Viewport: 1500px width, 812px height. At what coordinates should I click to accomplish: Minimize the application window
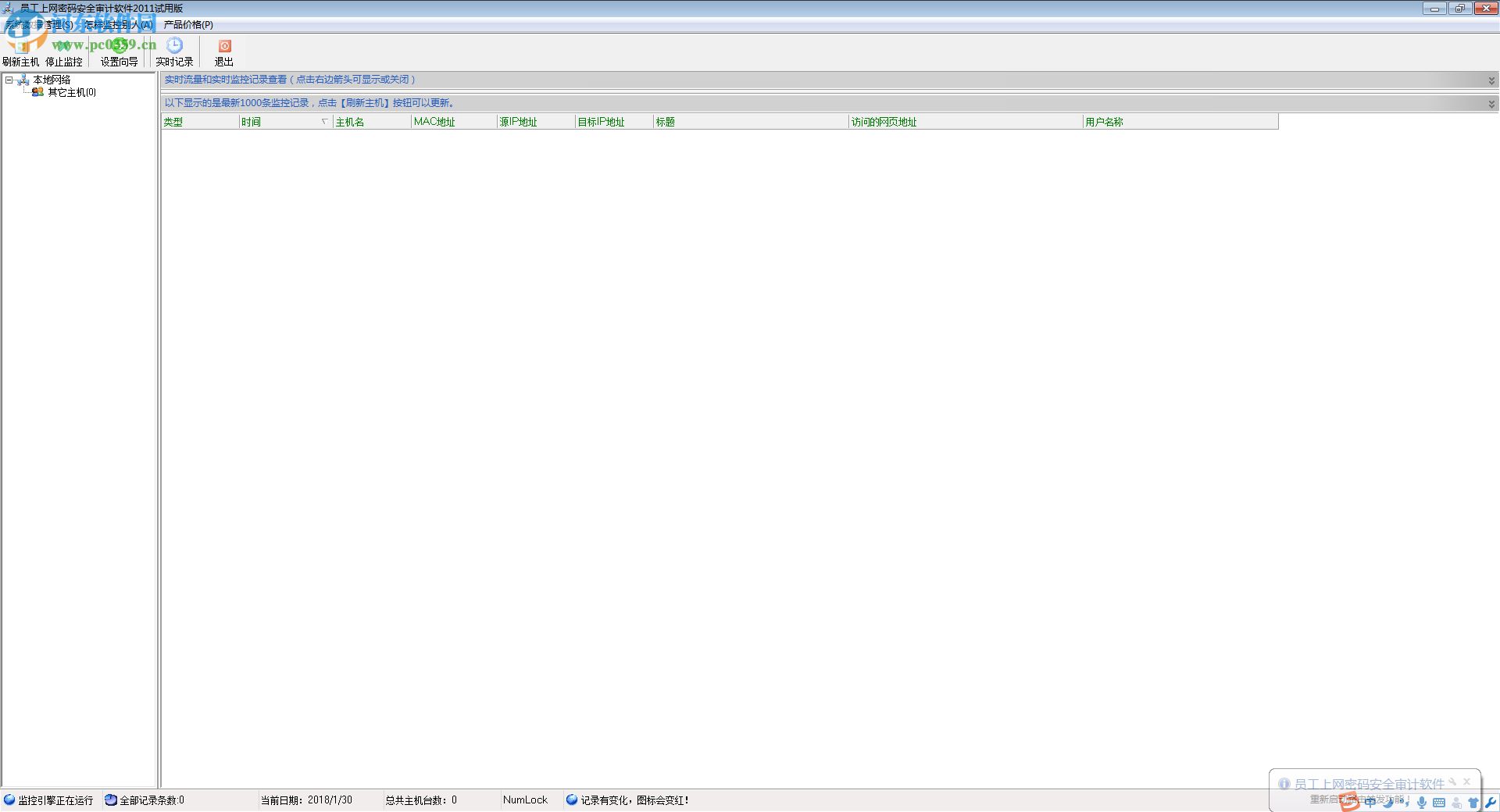pos(1434,9)
